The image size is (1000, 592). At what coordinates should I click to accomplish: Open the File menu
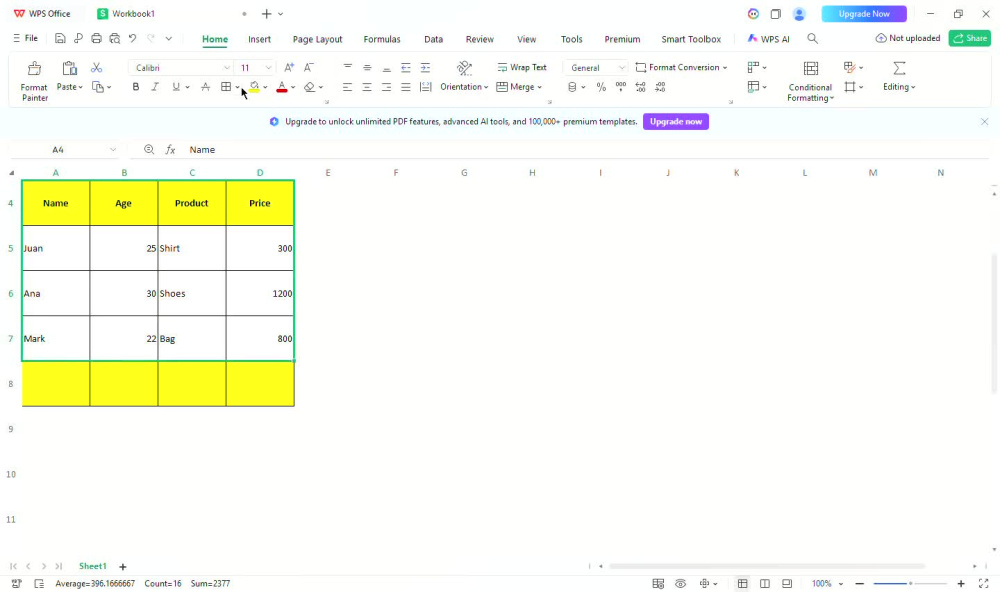(x=26, y=38)
